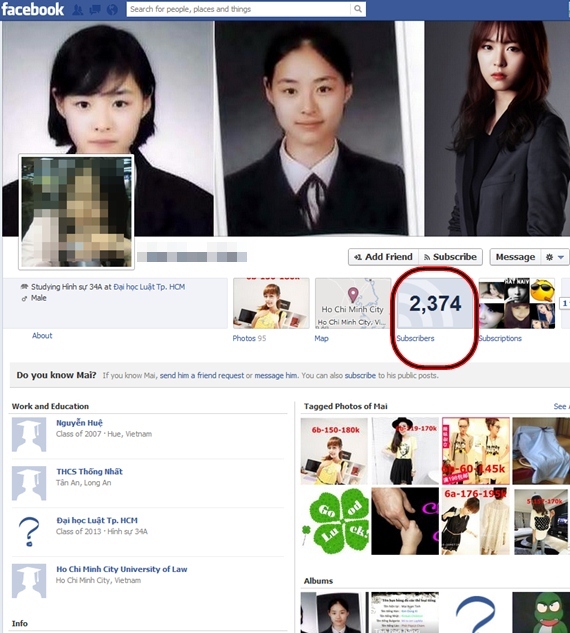Open the friend requests icon
Screen dimensions: 570x633
(x=78, y=10)
